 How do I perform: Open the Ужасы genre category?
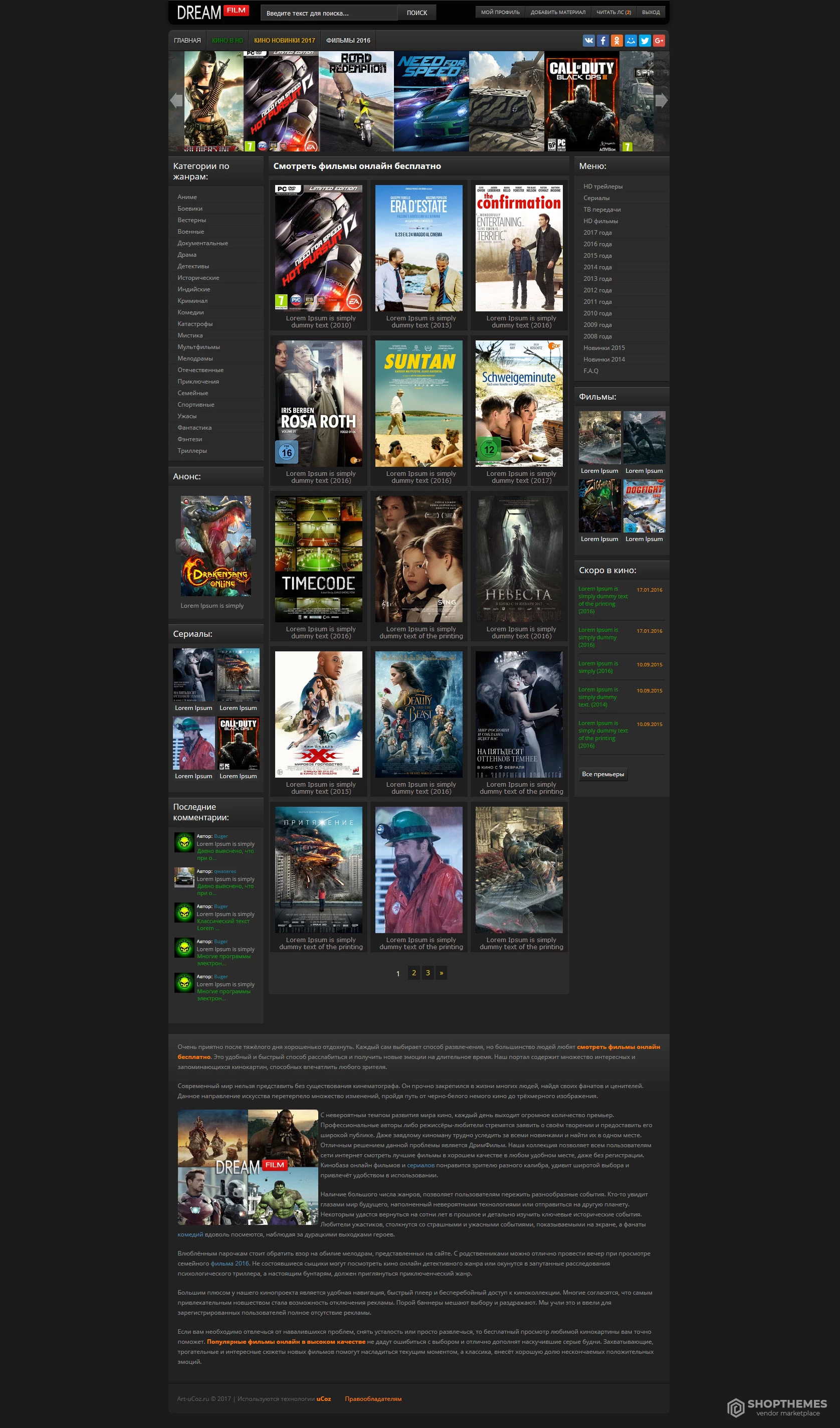(x=187, y=416)
